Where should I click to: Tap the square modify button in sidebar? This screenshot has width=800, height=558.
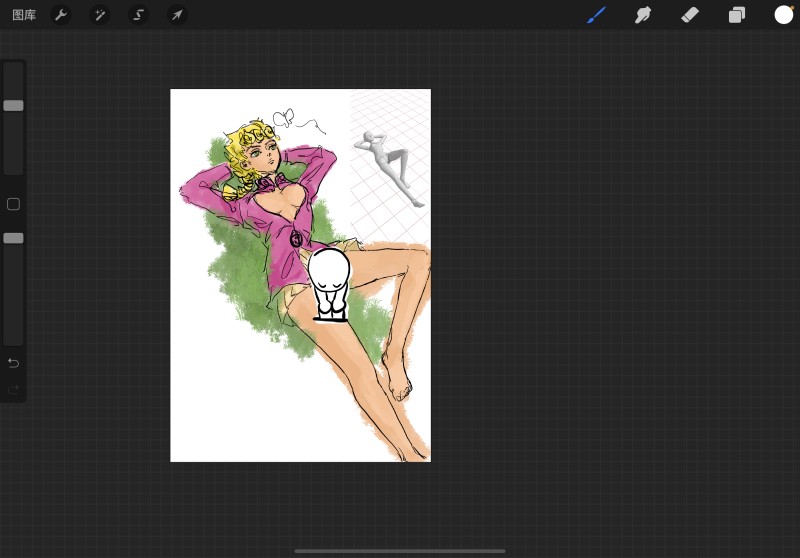[x=13, y=204]
